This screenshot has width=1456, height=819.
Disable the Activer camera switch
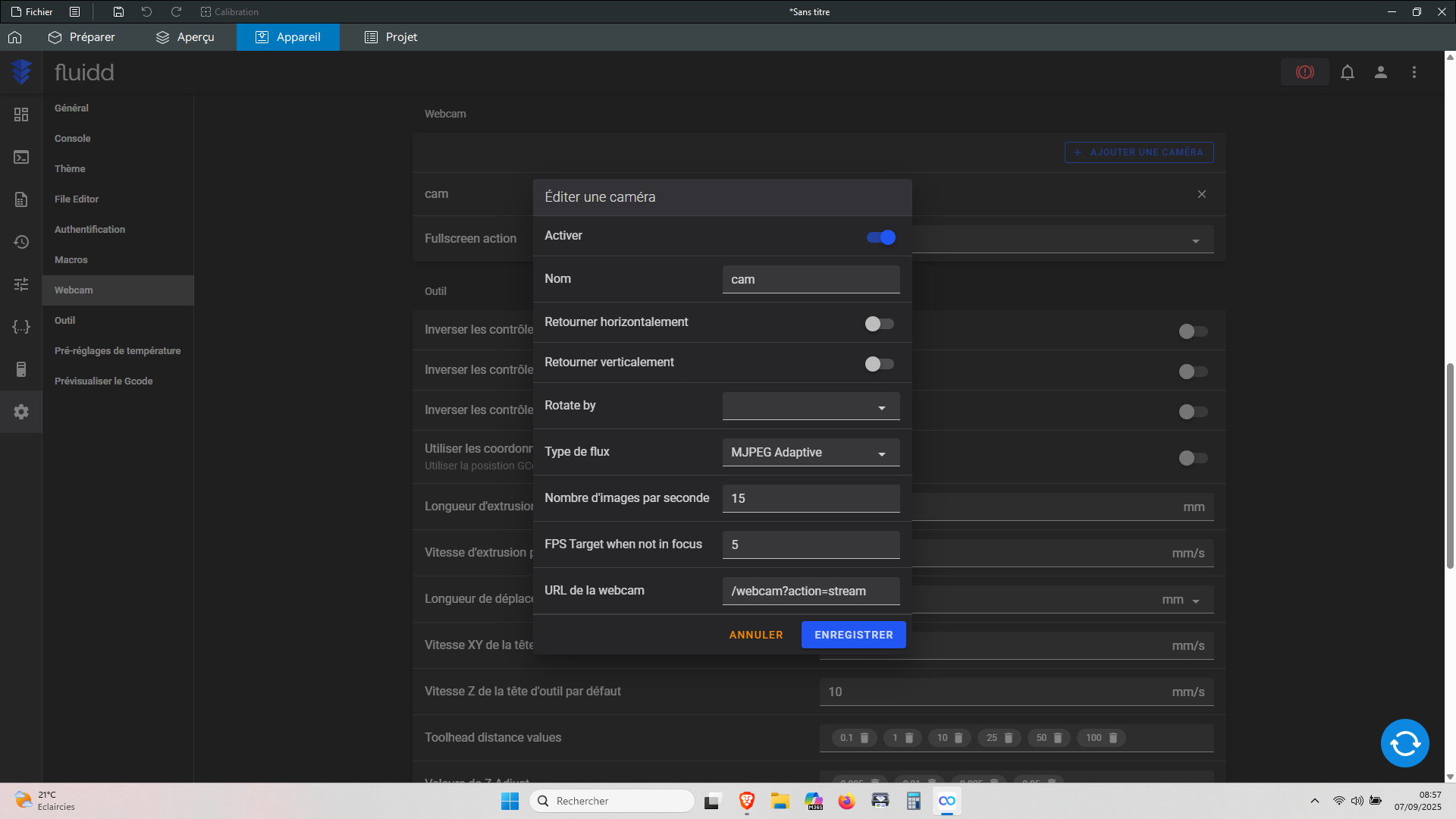pyautogui.click(x=881, y=237)
